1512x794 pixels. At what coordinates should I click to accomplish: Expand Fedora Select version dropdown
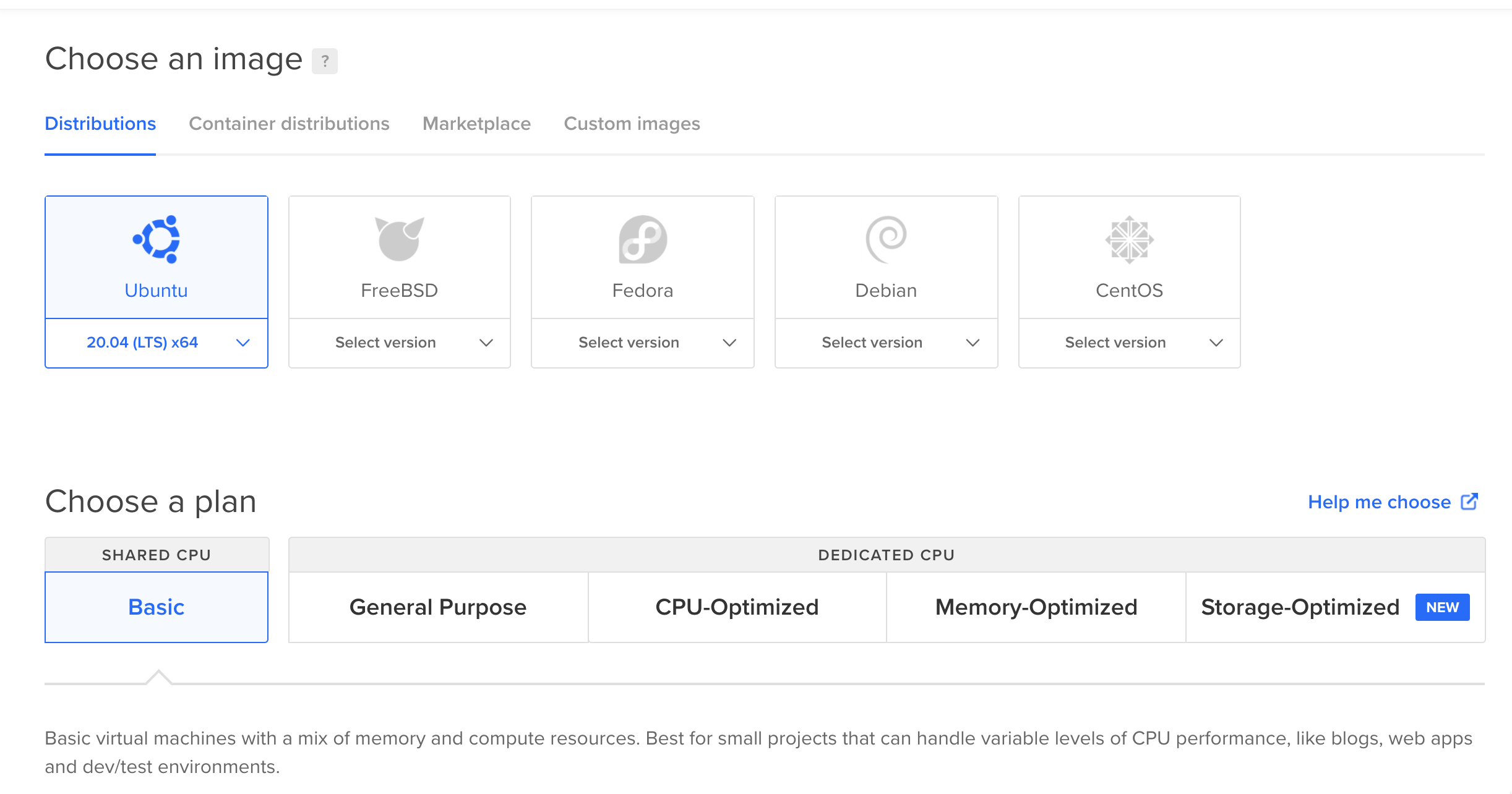coord(643,343)
